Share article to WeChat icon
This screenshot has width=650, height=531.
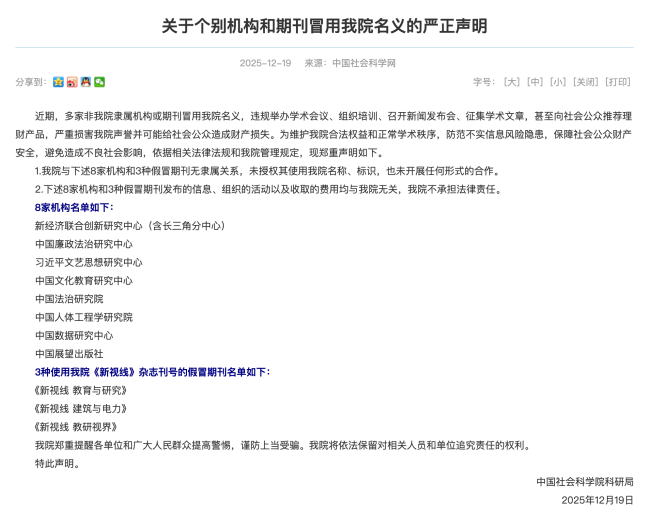coord(99,82)
